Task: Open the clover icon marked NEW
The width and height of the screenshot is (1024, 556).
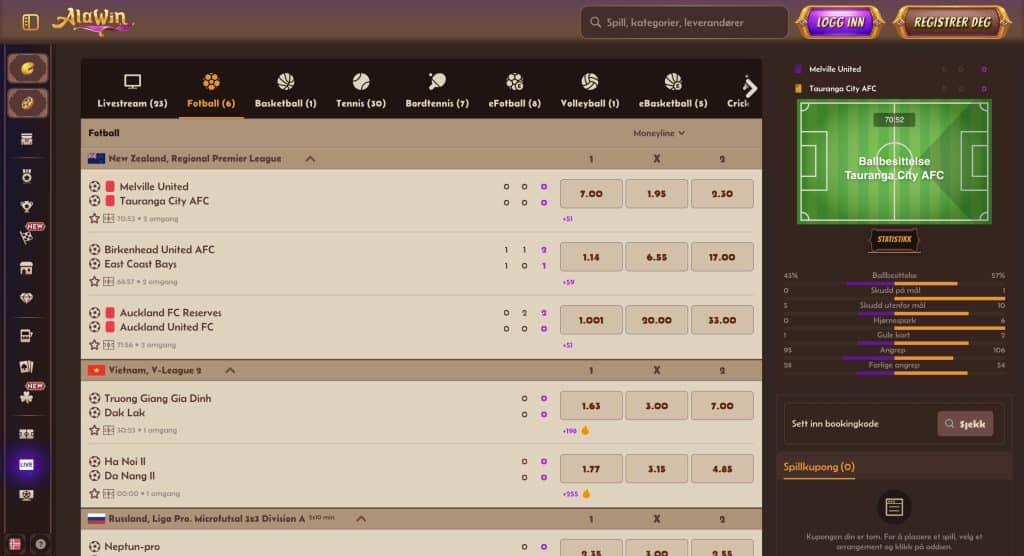Action: (x=27, y=397)
